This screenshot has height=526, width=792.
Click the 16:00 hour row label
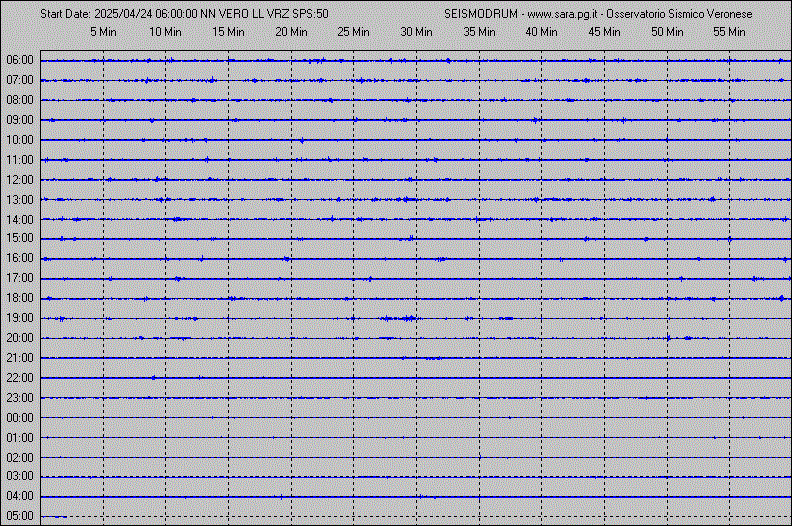pyautogui.click(x=20, y=258)
